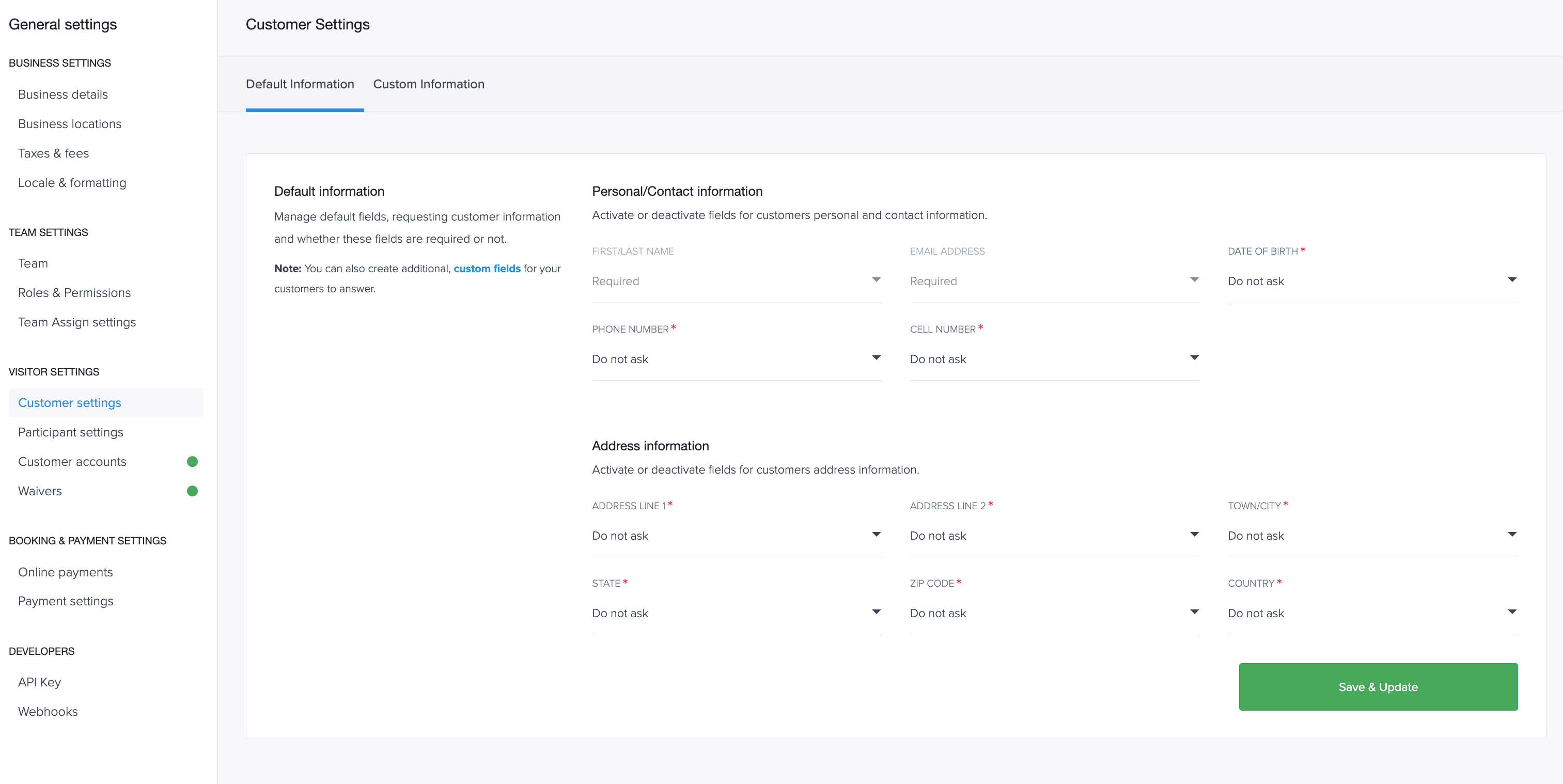Open Business details in sidebar

pos(63,94)
